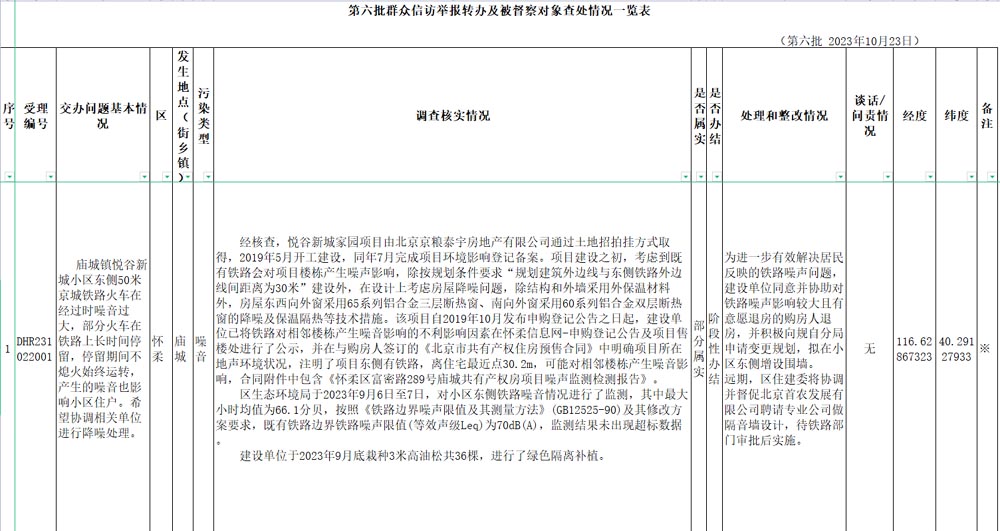Select the date cell （第六批 2023年10月23日）
Screen dimensions: 1000x531
pos(852,41)
